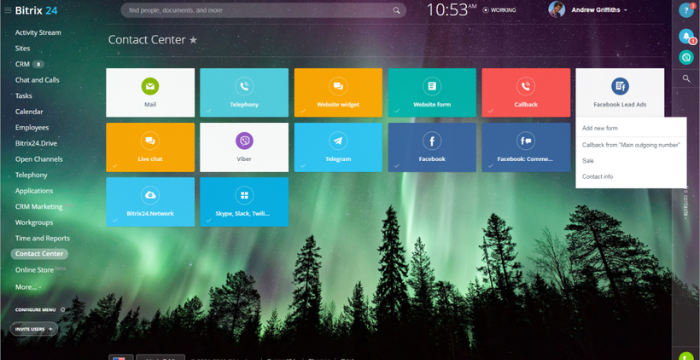Open the notifications bell icon
This screenshot has width=700, height=360.
tap(686, 36)
